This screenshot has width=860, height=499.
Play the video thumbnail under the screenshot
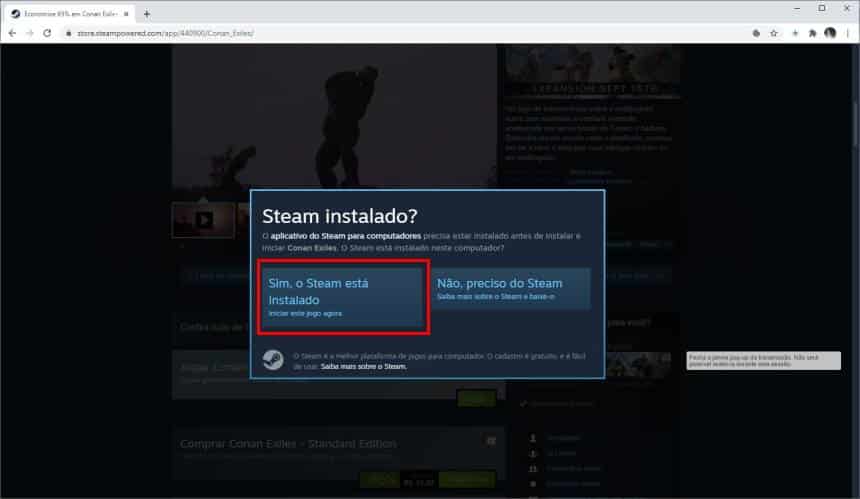coord(203,220)
